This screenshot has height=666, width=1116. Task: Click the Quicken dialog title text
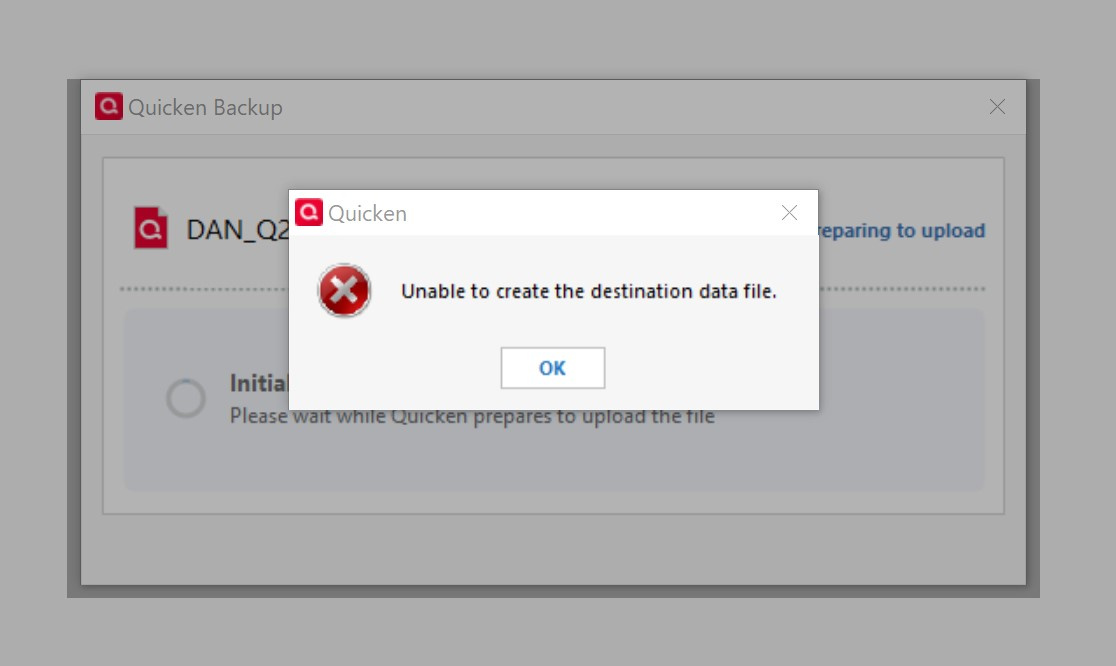(367, 213)
